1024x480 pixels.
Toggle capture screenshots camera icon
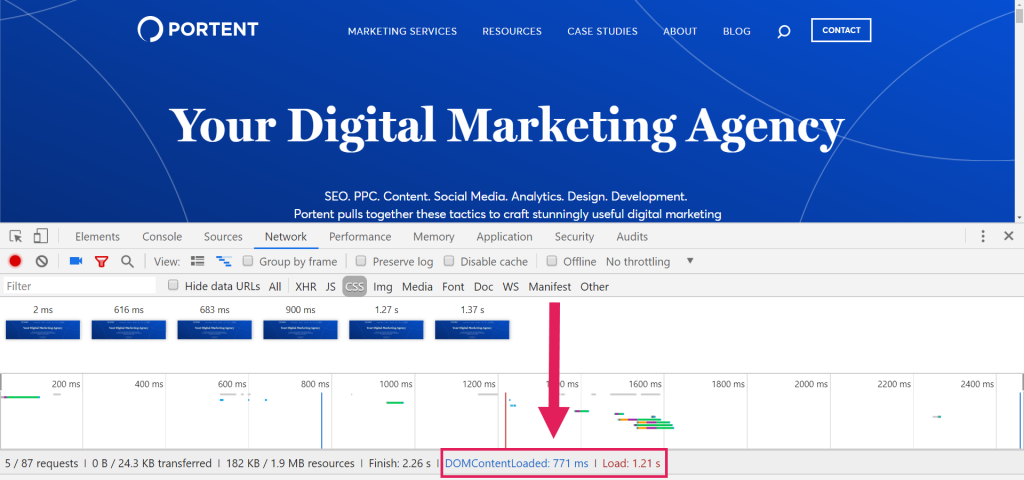pyautogui.click(x=76, y=261)
